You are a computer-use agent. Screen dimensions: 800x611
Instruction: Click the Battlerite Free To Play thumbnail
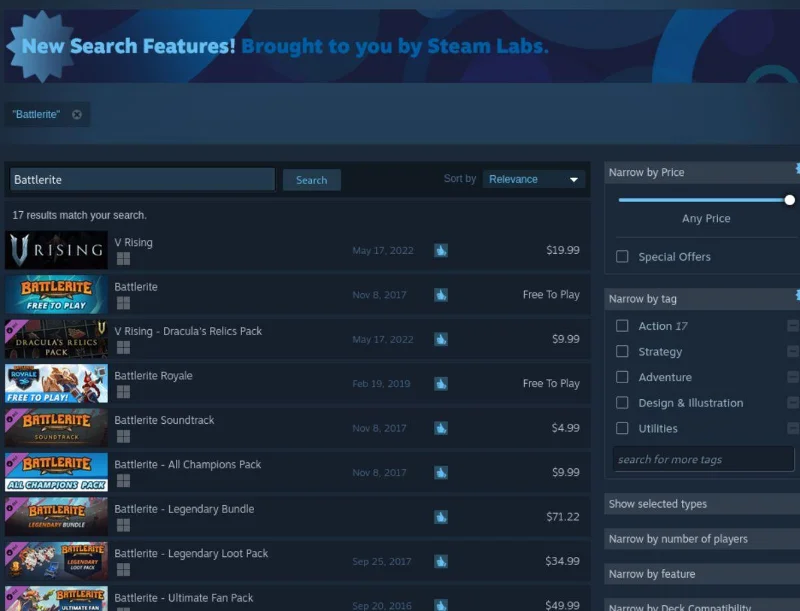click(x=56, y=294)
